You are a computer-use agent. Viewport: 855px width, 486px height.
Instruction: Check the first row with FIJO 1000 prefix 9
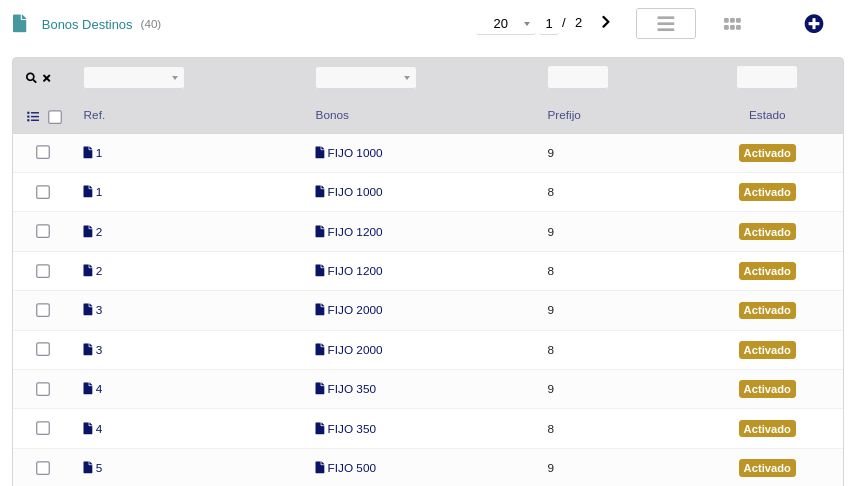(x=43, y=152)
